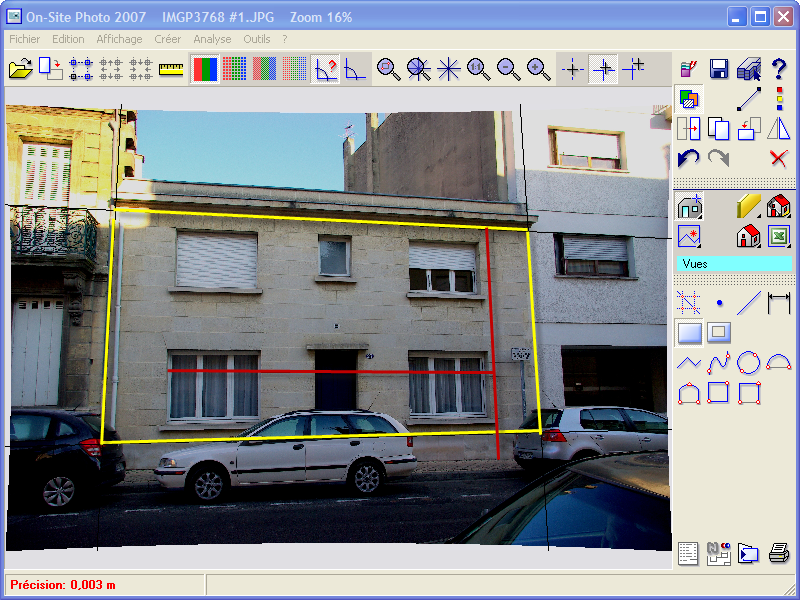800x600 pixels.
Task: Select the dimension measurement tool
Action: pos(779,303)
